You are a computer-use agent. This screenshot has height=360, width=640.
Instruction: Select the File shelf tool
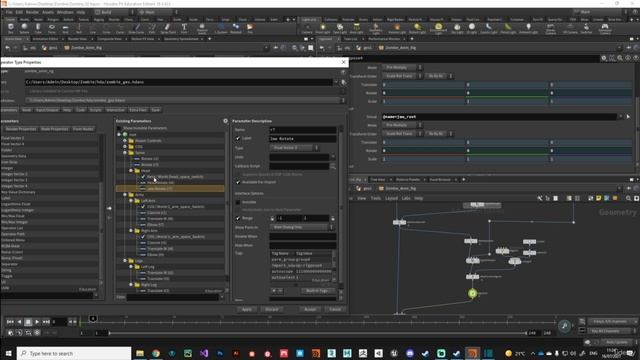click(250, 28)
